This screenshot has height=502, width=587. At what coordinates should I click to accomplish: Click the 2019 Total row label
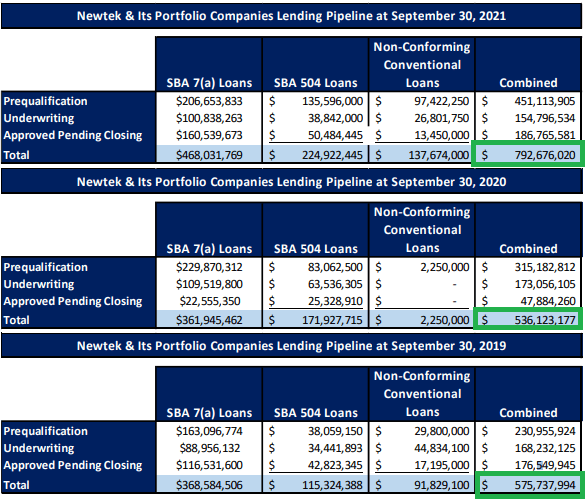[x=16, y=485]
